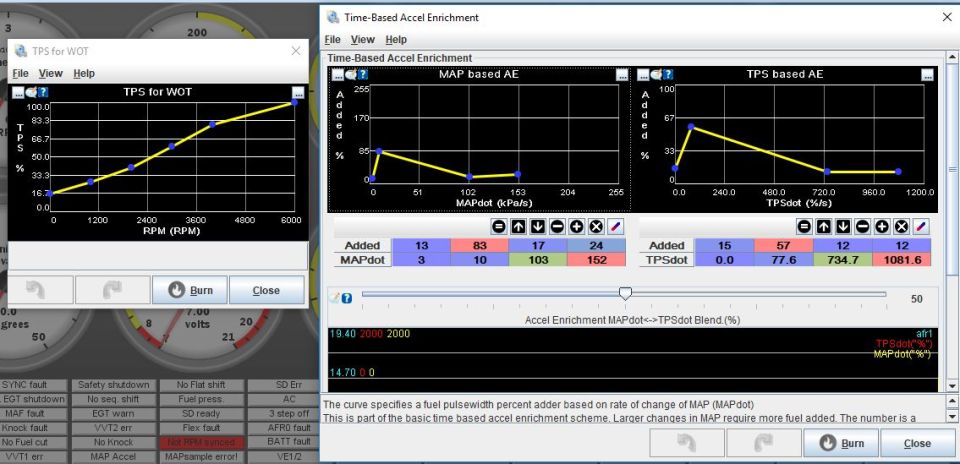Click the plus icon in TPSdot table toolbar
960x464 pixels.
coord(882,227)
